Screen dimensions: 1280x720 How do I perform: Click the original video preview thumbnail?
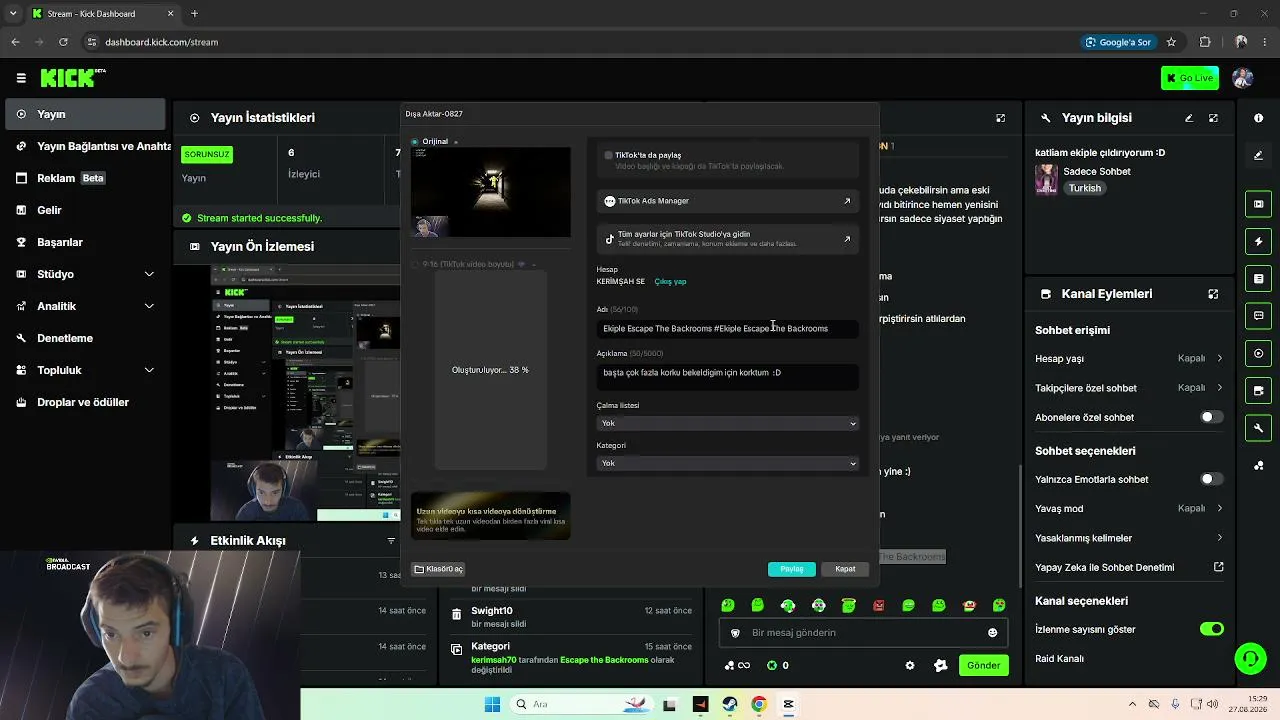point(491,192)
